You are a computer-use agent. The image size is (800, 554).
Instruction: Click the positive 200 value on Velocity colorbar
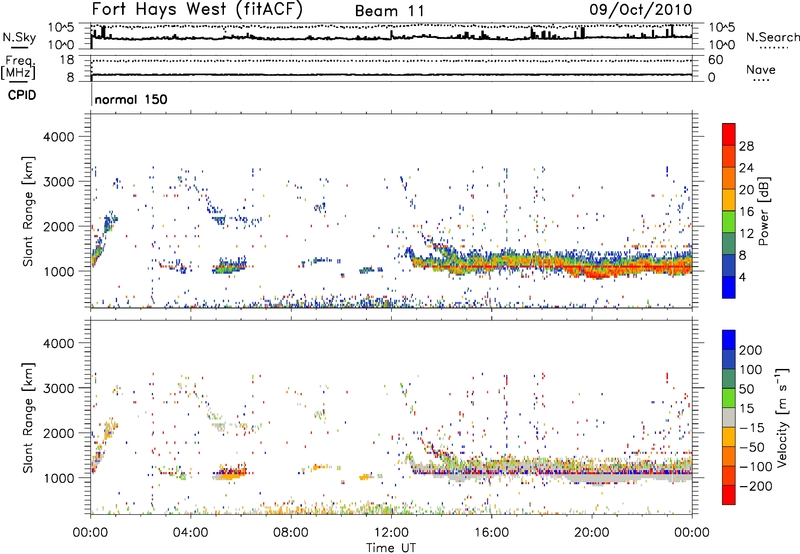[751, 350]
